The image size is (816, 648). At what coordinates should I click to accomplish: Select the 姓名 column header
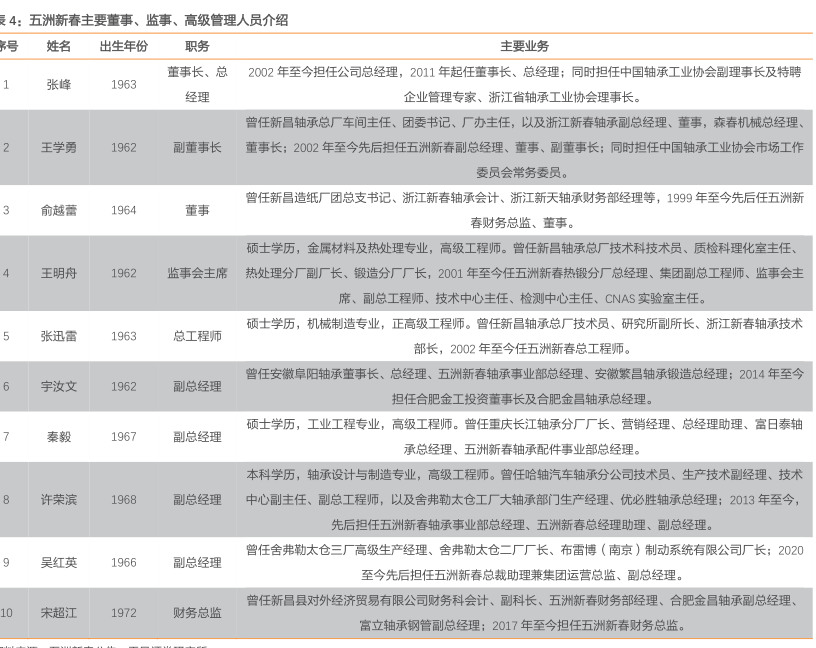click(59, 46)
